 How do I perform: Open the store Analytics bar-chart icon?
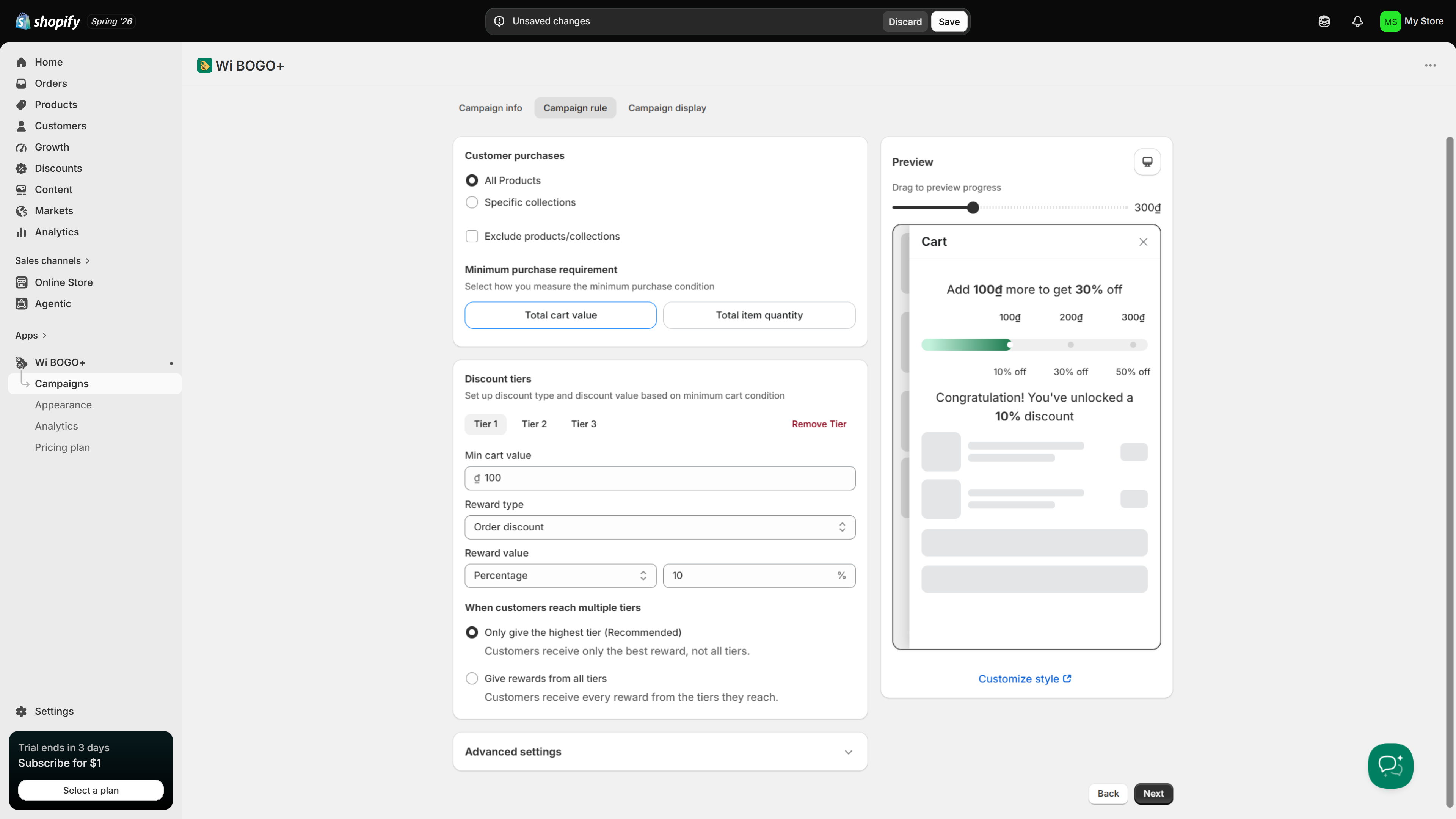[x=22, y=232]
